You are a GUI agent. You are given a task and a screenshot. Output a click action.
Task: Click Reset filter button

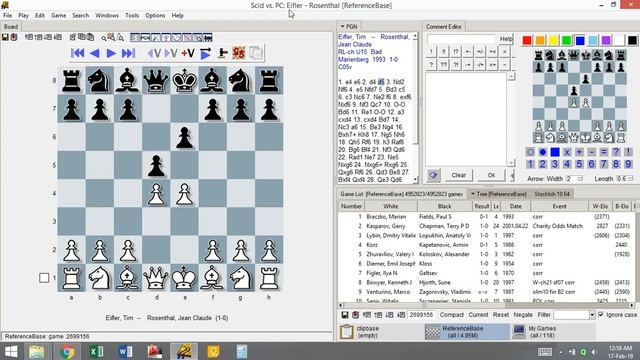[x=500, y=315]
